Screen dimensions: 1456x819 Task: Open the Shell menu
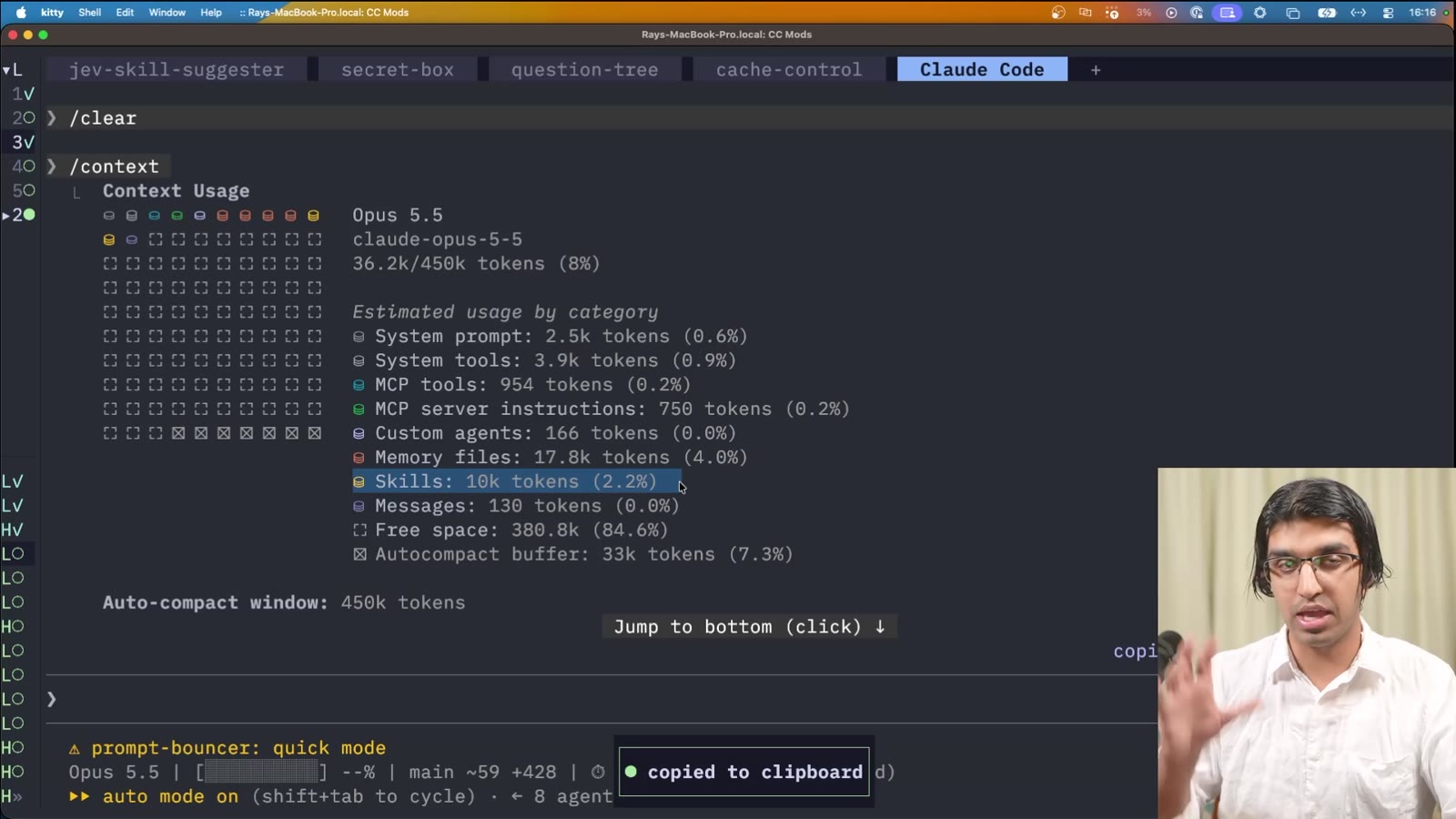point(90,13)
